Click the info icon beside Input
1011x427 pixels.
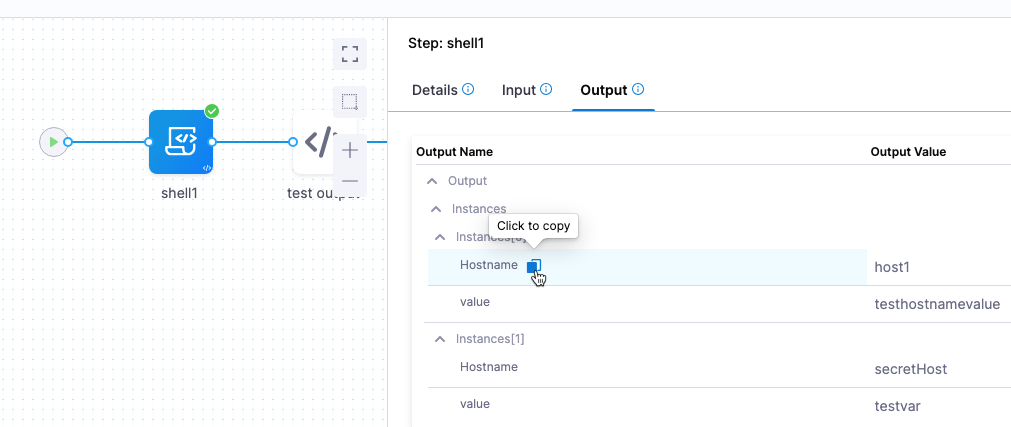coord(546,89)
